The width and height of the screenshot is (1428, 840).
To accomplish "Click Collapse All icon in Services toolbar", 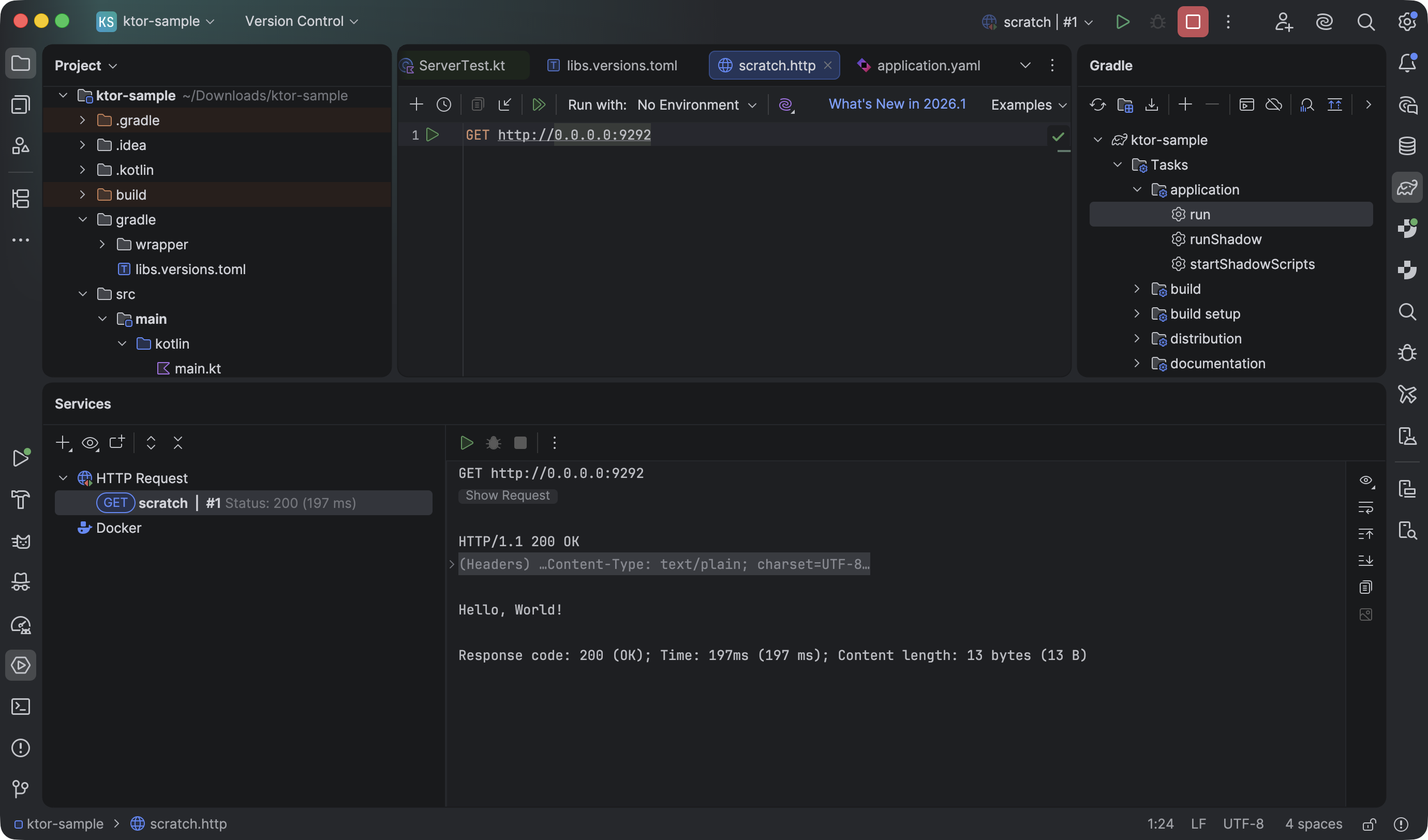I will [x=178, y=442].
